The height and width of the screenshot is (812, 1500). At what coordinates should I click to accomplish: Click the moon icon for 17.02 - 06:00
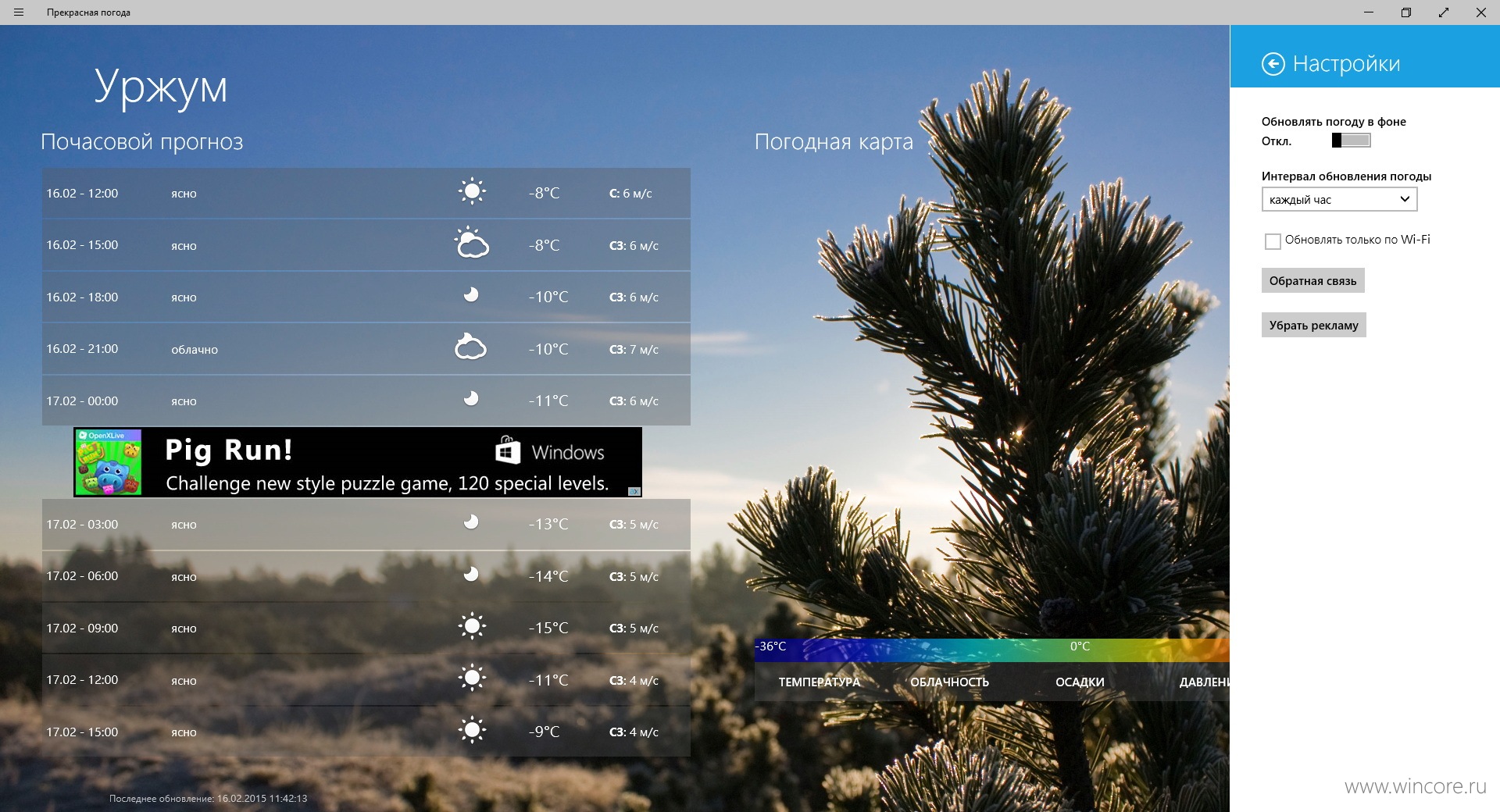(471, 574)
